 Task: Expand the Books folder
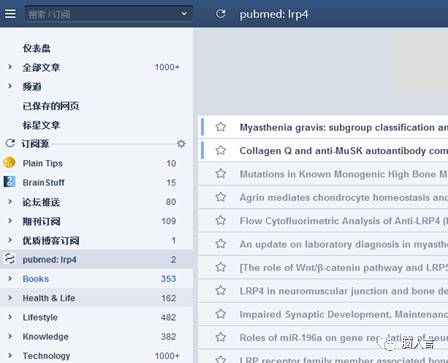[x=10, y=278]
